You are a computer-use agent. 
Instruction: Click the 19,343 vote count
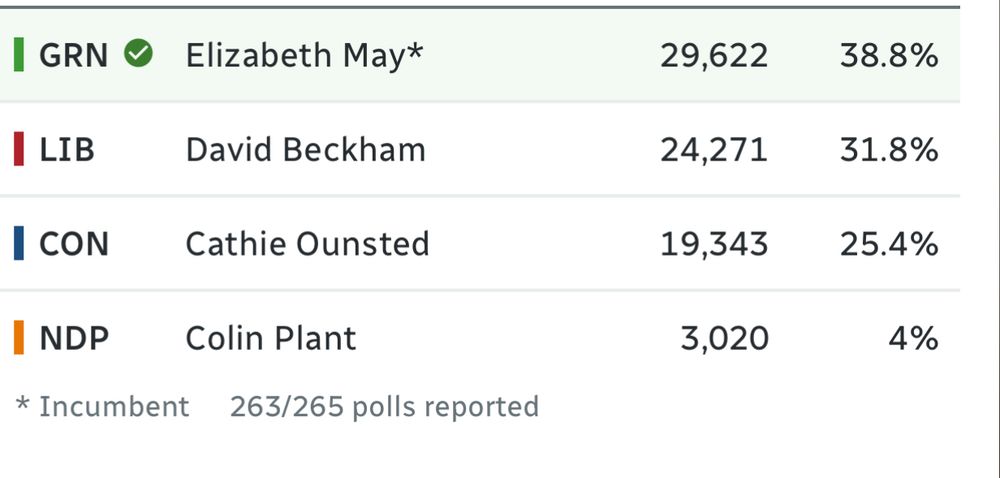point(714,245)
